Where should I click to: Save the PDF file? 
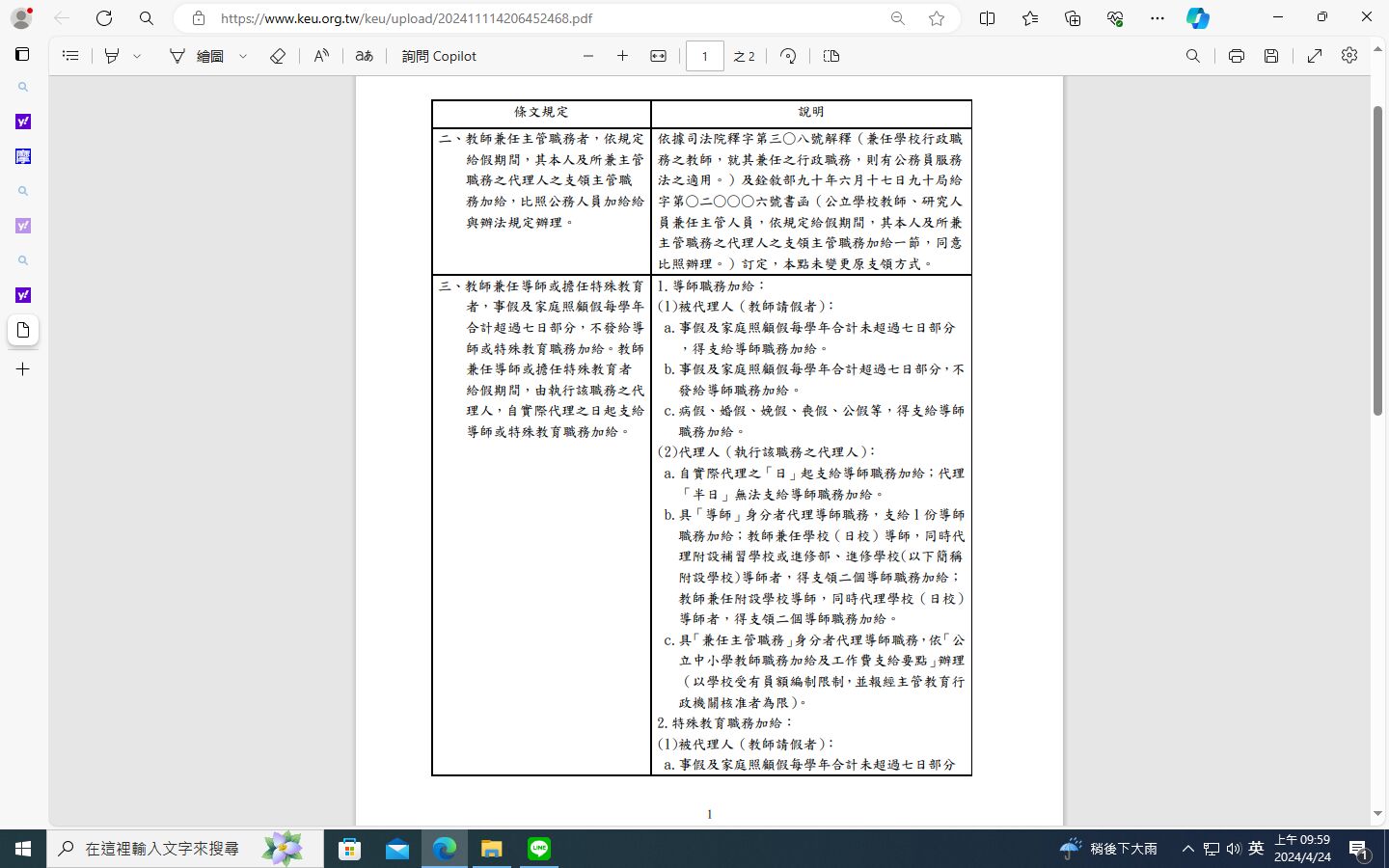(x=1271, y=56)
